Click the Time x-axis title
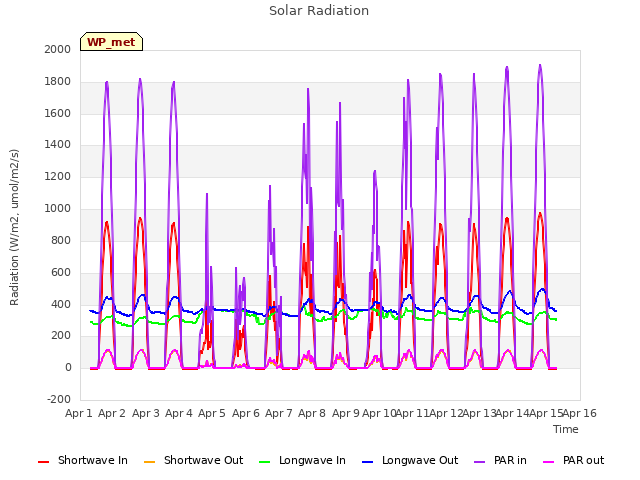Image resolution: width=640 pixels, height=480 pixels. pos(565,429)
